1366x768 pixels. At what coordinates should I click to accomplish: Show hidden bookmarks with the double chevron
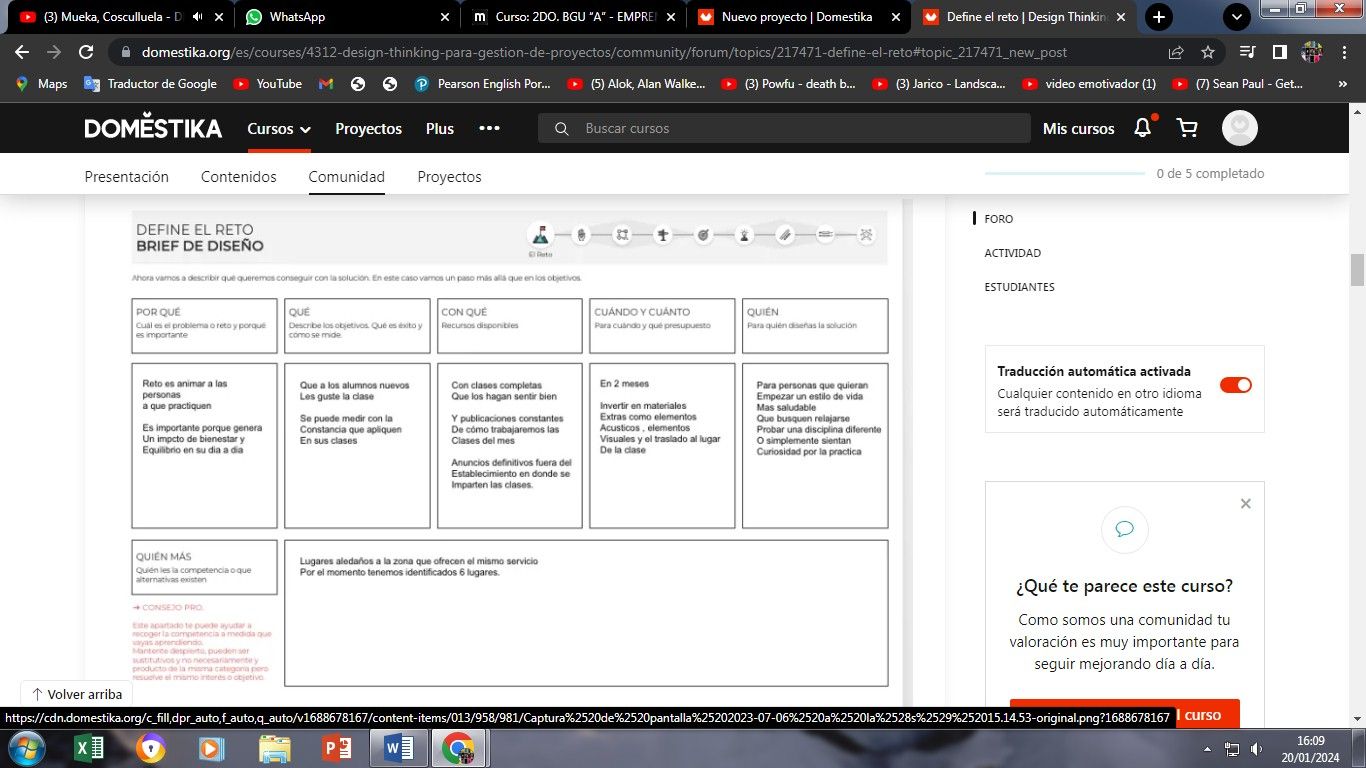[1343, 84]
